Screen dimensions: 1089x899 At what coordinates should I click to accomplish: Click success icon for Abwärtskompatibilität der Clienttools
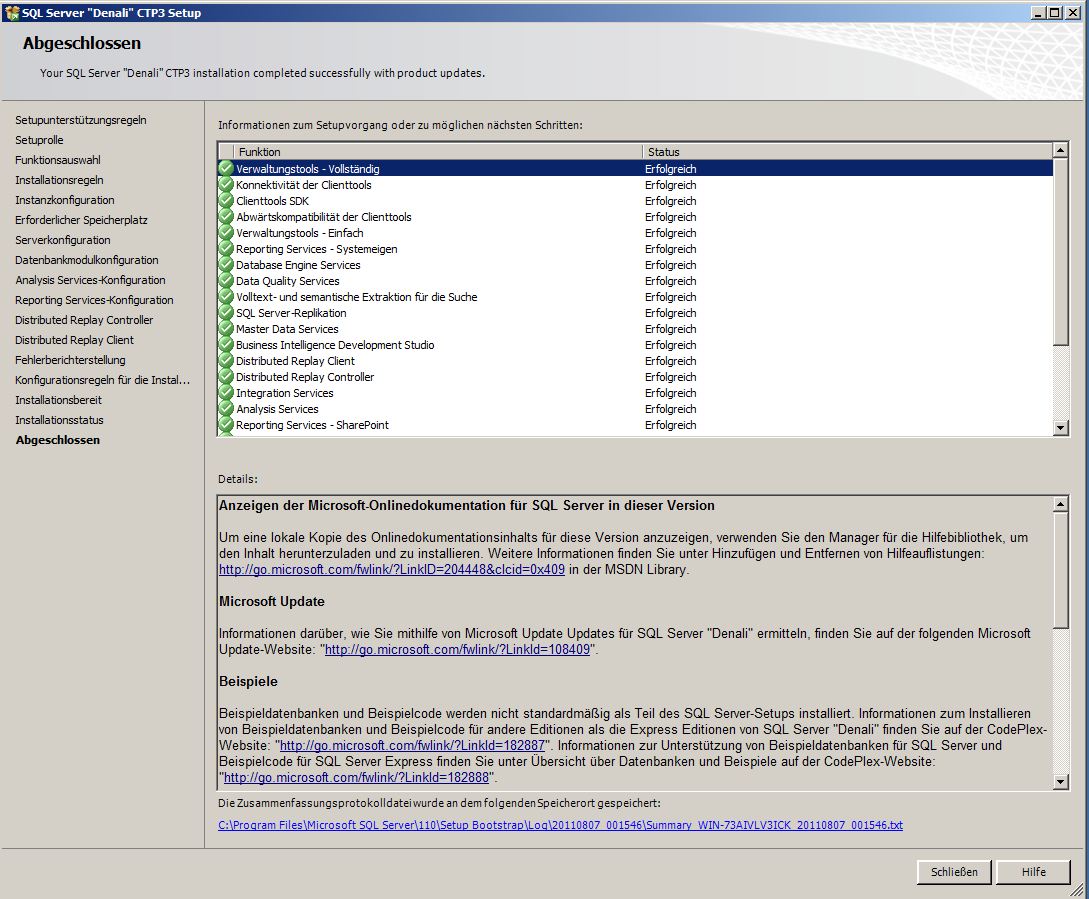(x=226, y=216)
